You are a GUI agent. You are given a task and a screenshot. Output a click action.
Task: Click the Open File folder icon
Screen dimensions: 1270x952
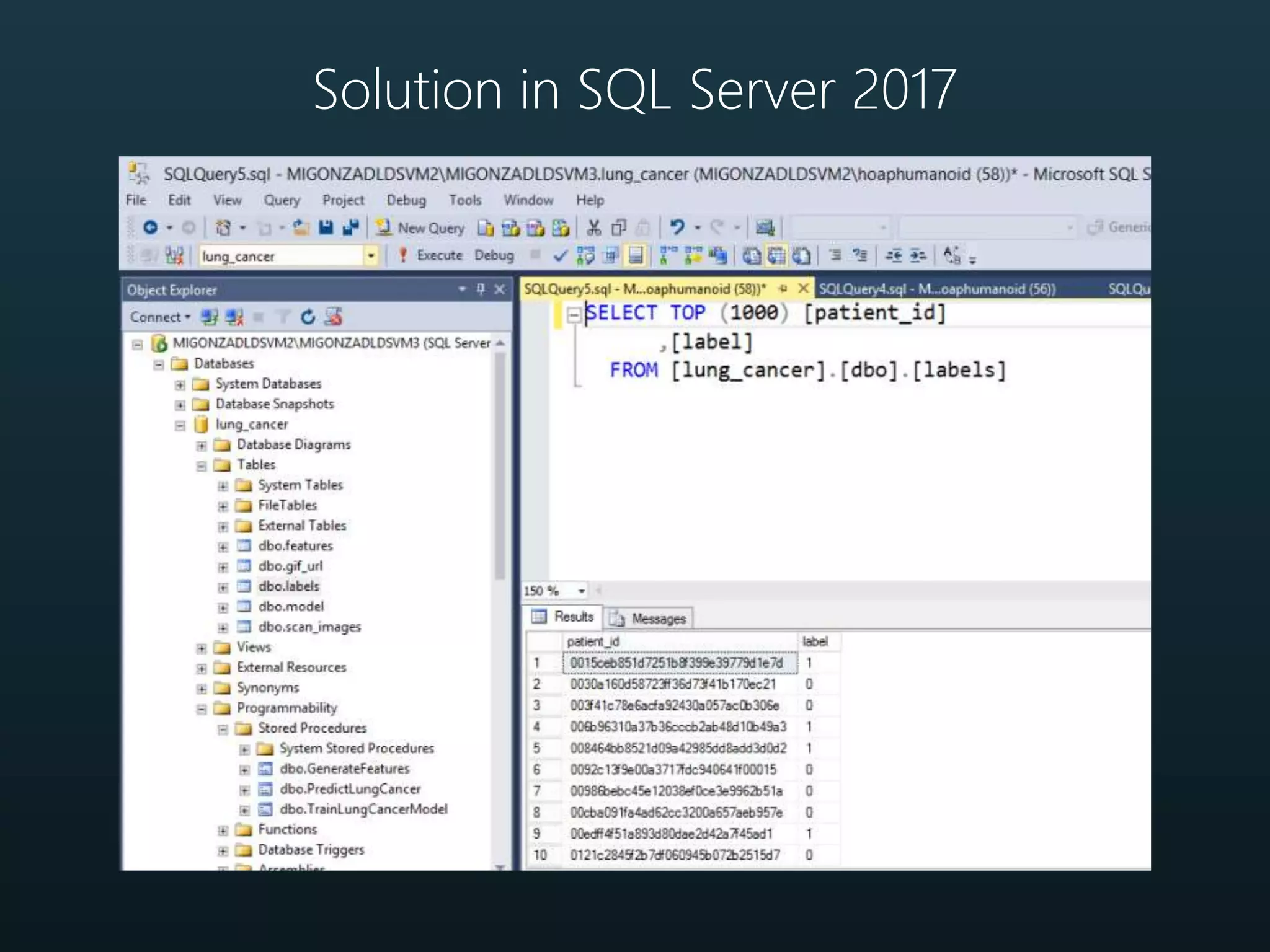click(x=301, y=228)
